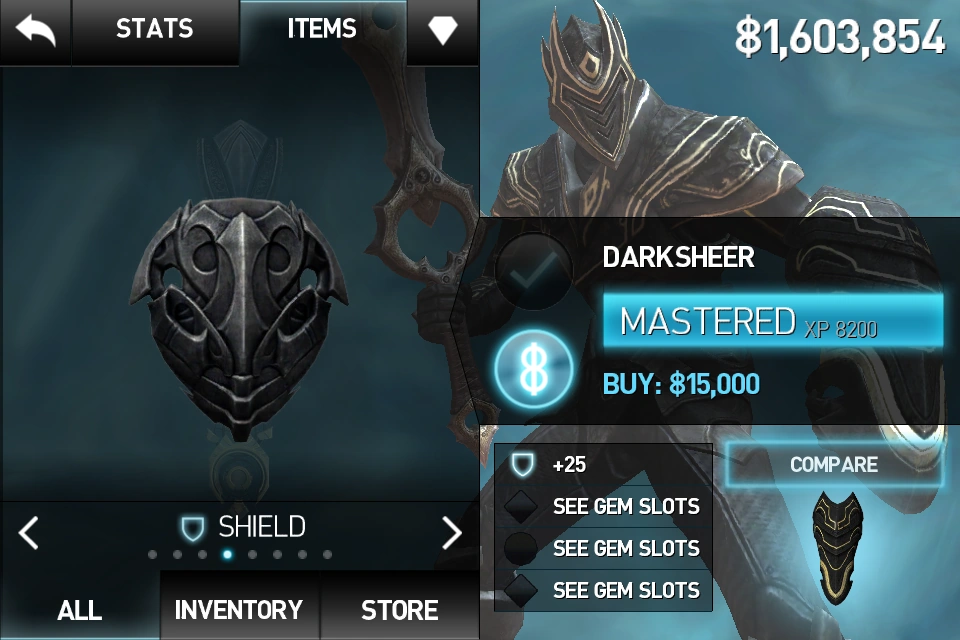Tap the first diamond gem slot icon
This screenshot has width=960, height=640.
tap(521, 506)
